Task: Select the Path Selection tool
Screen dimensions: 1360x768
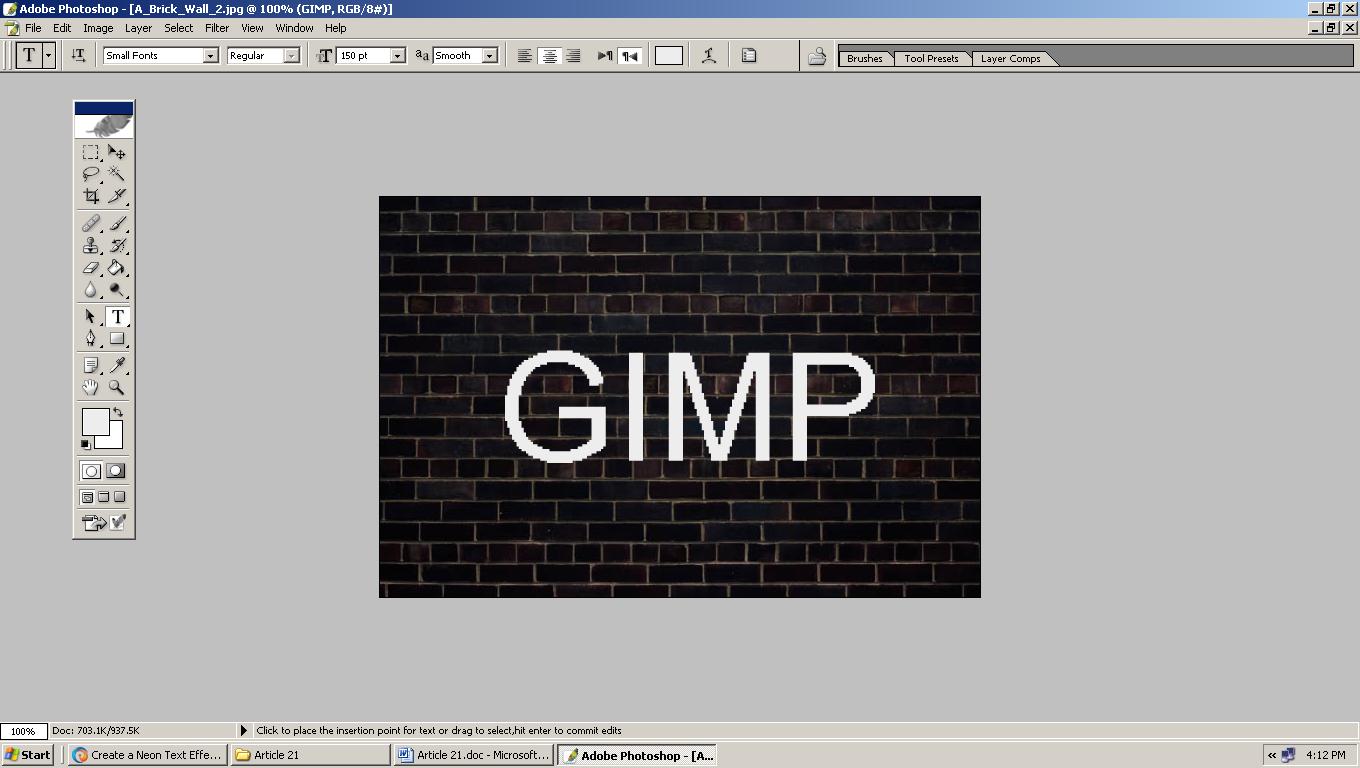Action: coord(91,317)
